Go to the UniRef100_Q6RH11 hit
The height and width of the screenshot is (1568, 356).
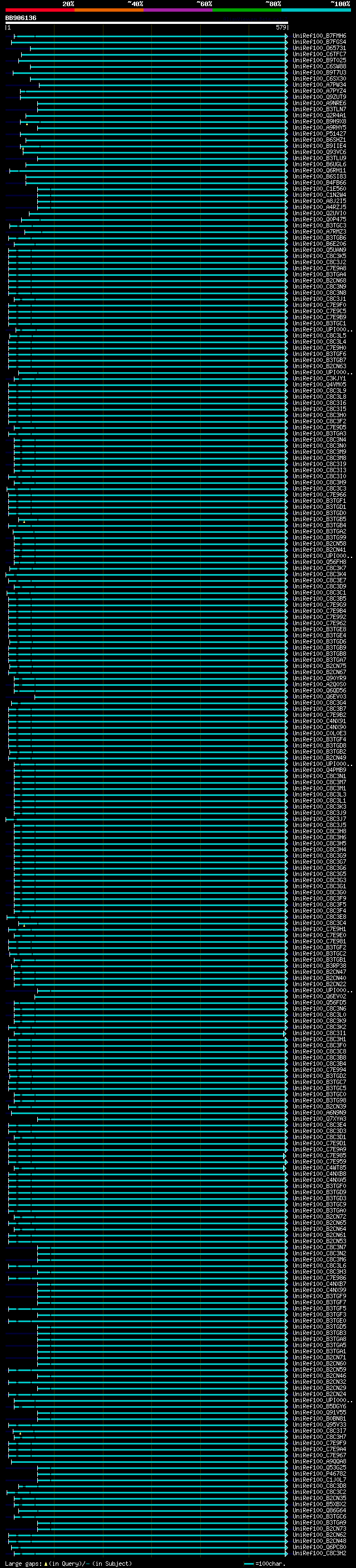[x=319, y=170]
